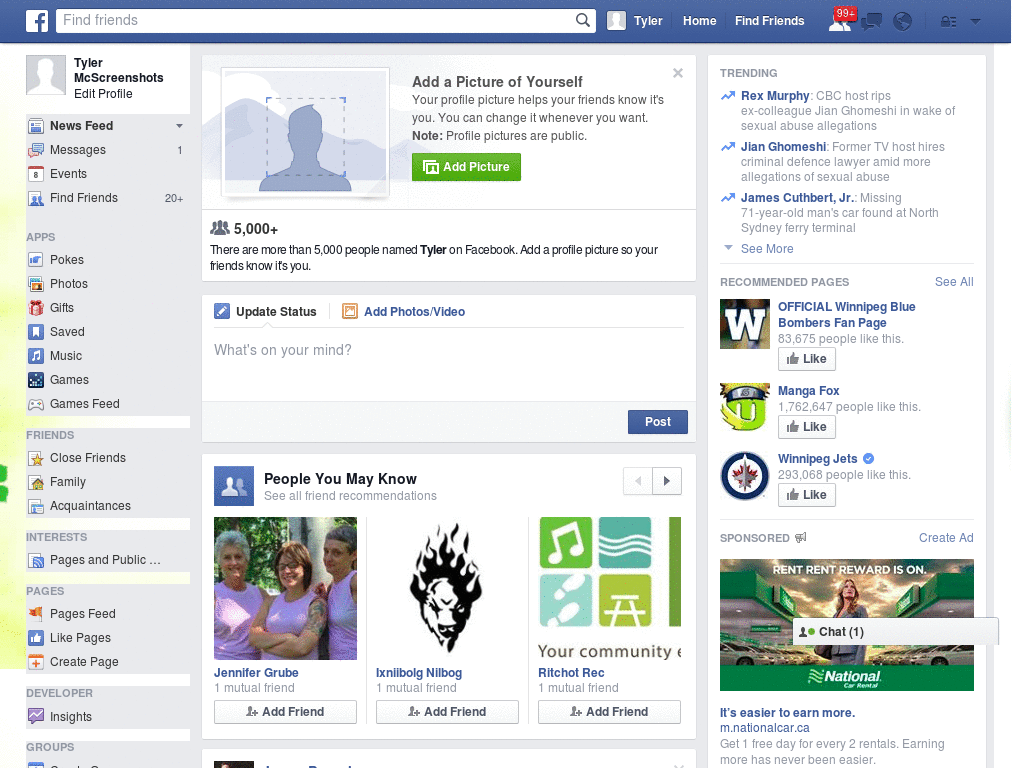The width and height of the screenshot is (1024, 768).
Task: Expand the account menu arrow in top bar
Action: (976, 22)
